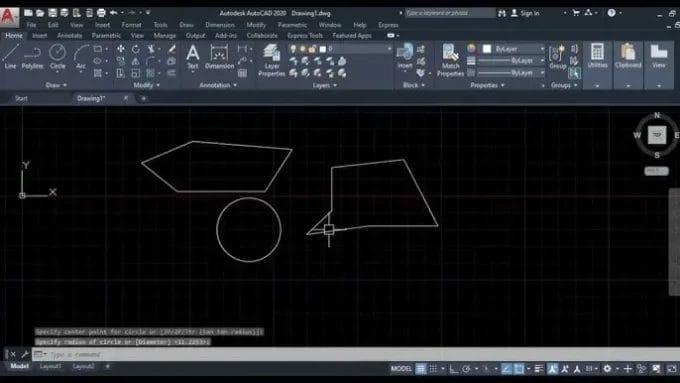Click Sign In button
Image resolution: width=680 pixels, height=383 pixels.
tap(525, 13)
